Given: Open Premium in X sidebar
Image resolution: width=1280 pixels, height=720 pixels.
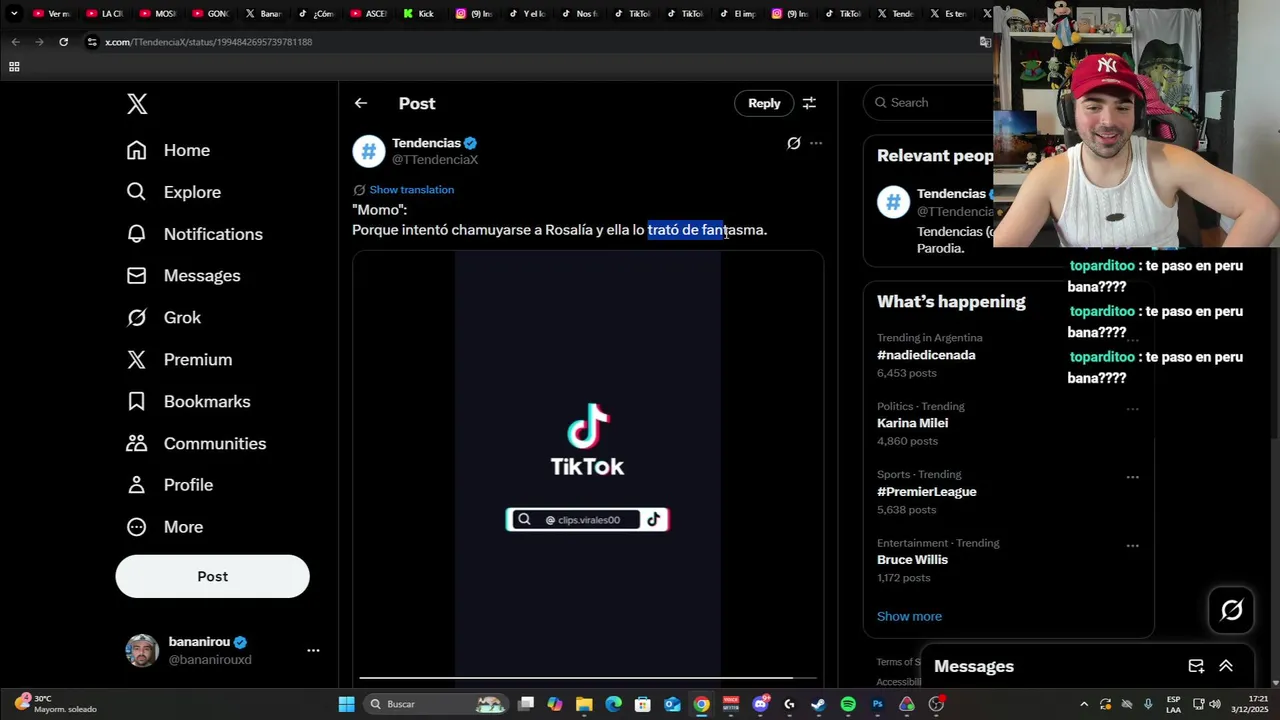Looking at the screenshot, I should point(178,360).
